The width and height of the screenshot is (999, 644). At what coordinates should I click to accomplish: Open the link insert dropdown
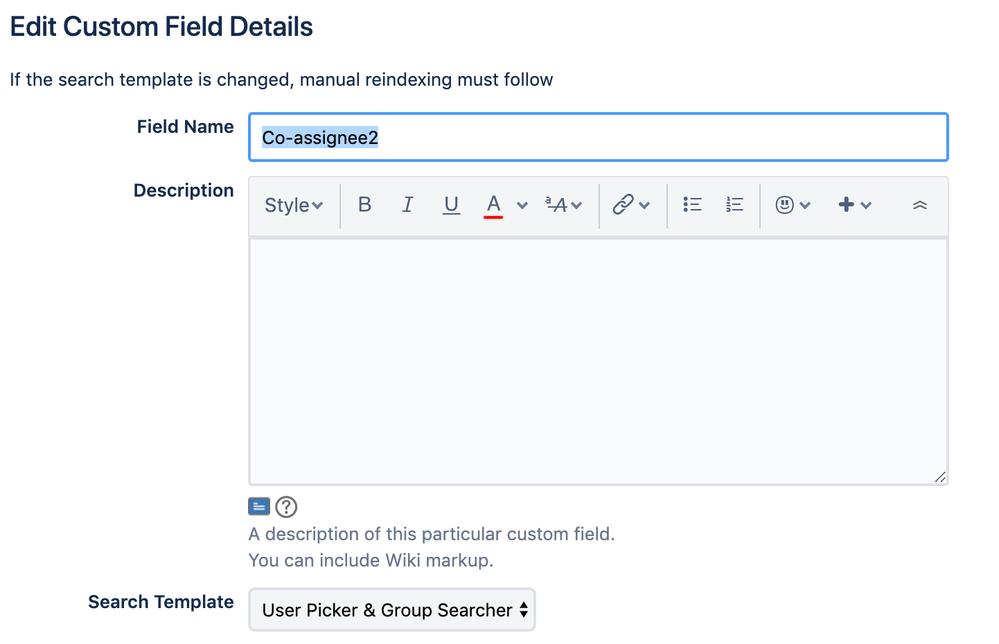pyautogui.click(x=631, y=204)
